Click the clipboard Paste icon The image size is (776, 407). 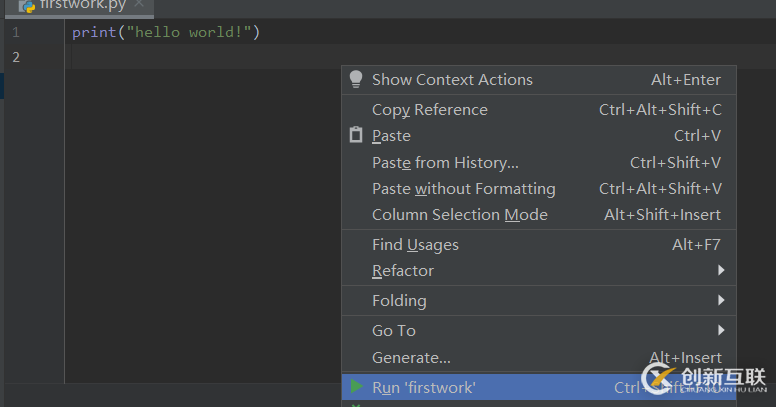[356, 135]
